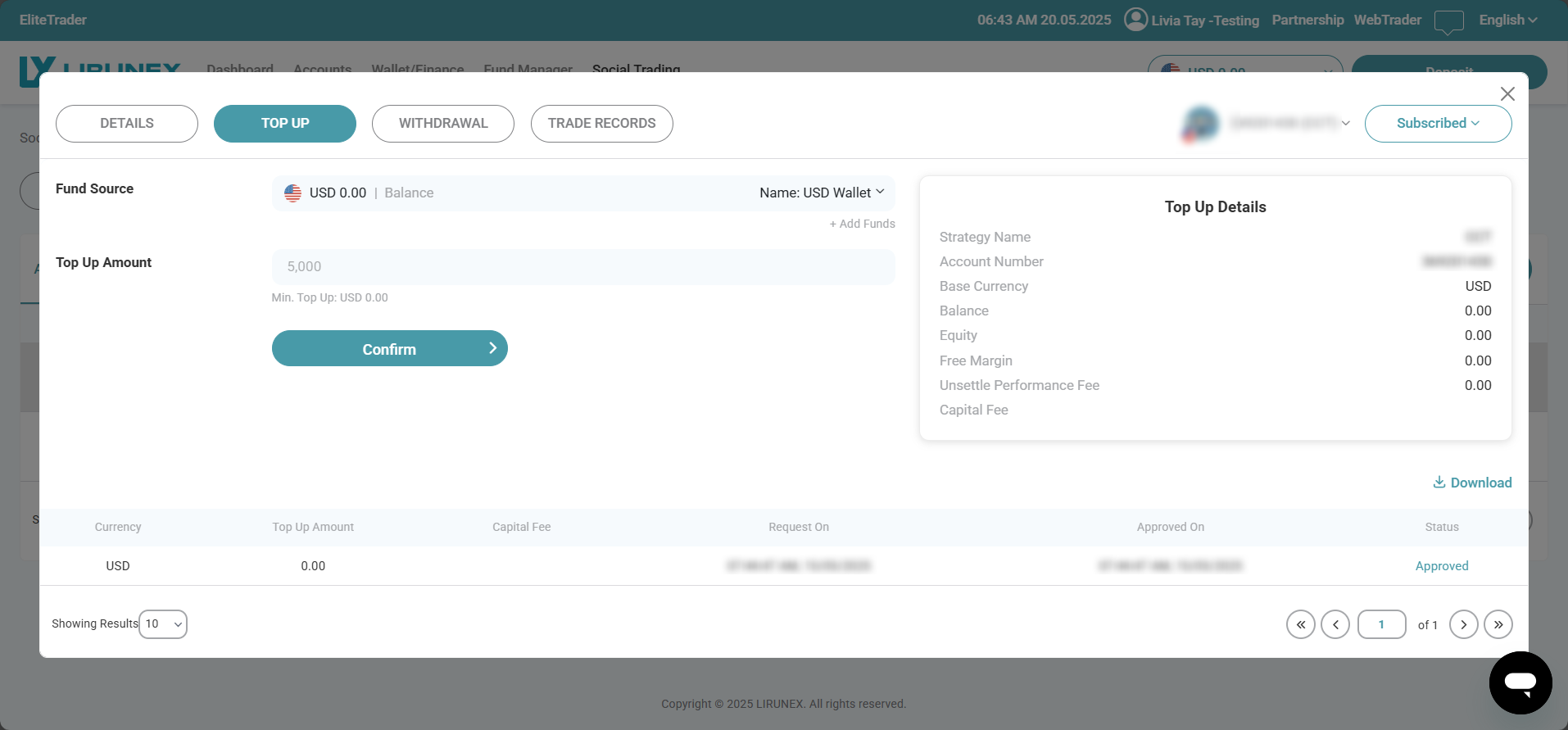1568x730 pixels.
Task: Open the messages icon in header
Action: coord(1448,21)
